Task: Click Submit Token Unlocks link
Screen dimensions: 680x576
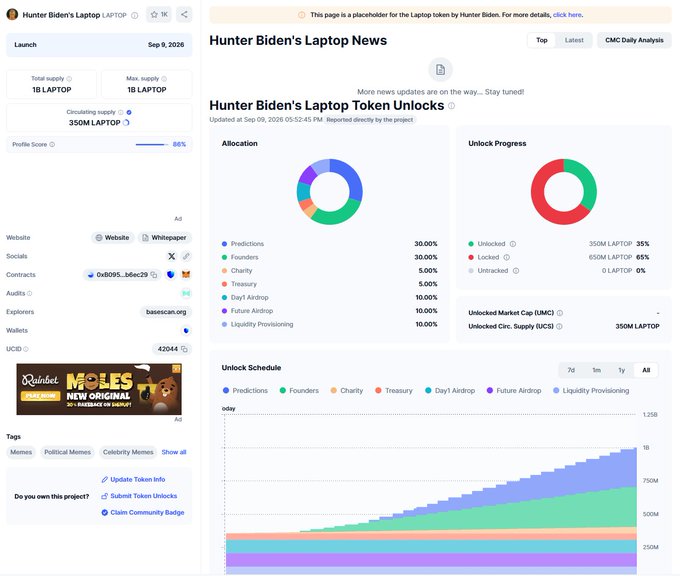Action: point(139,496)
